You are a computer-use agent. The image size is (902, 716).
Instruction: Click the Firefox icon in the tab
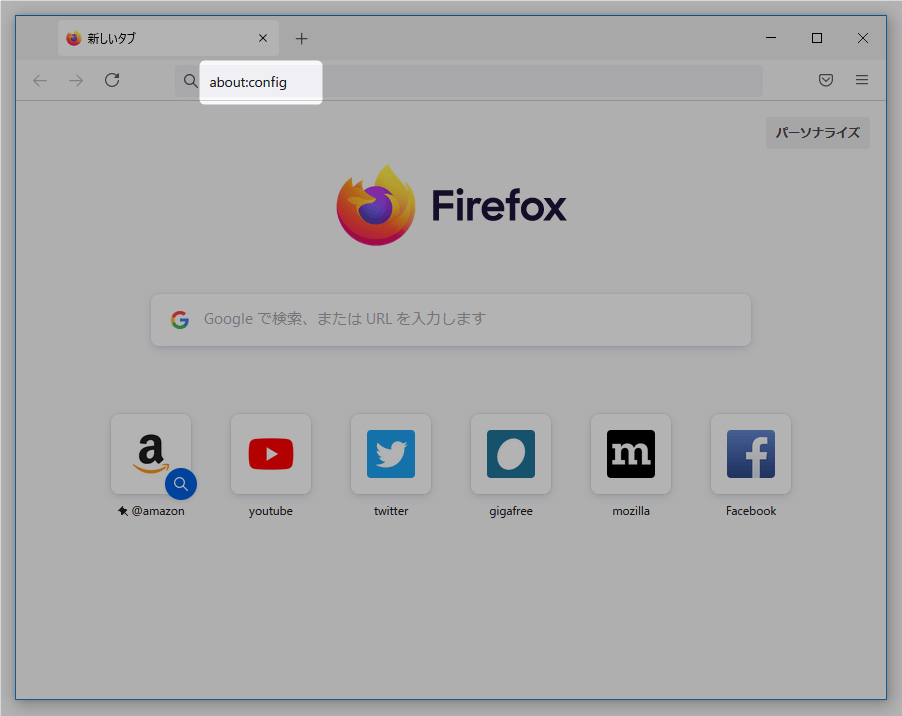[74, 39]
